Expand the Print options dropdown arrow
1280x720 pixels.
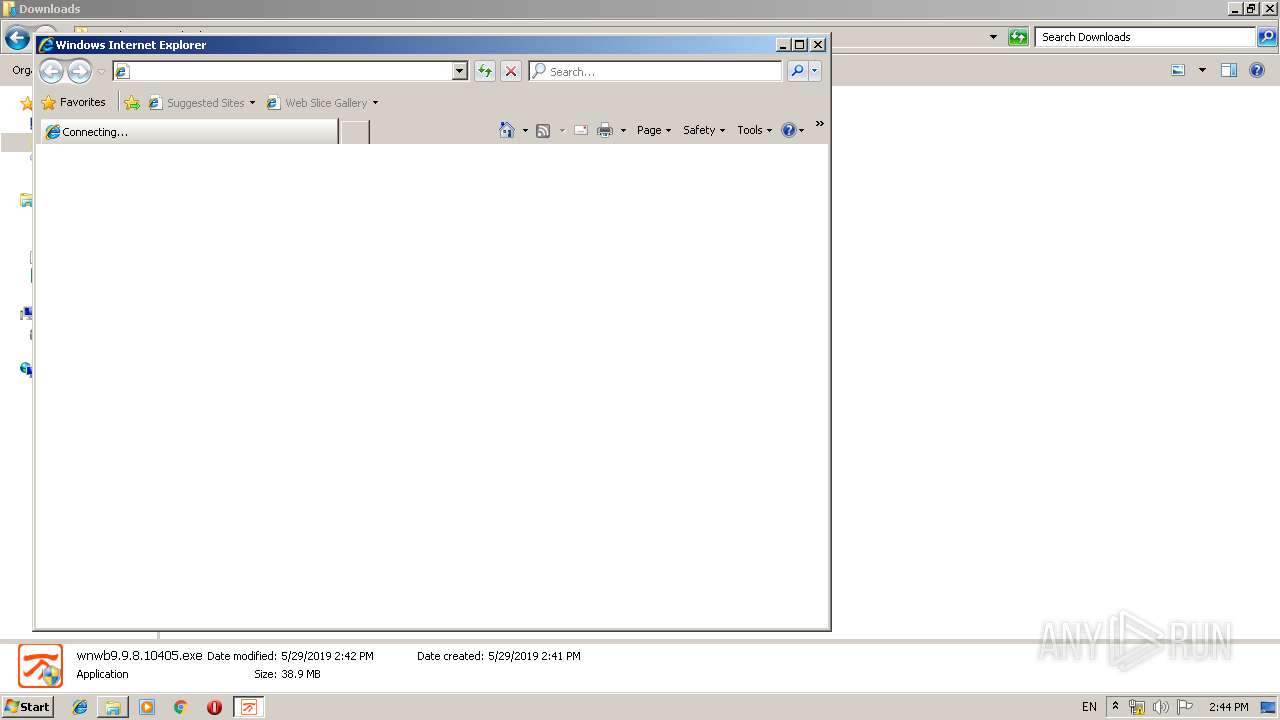tap(623, 130)
